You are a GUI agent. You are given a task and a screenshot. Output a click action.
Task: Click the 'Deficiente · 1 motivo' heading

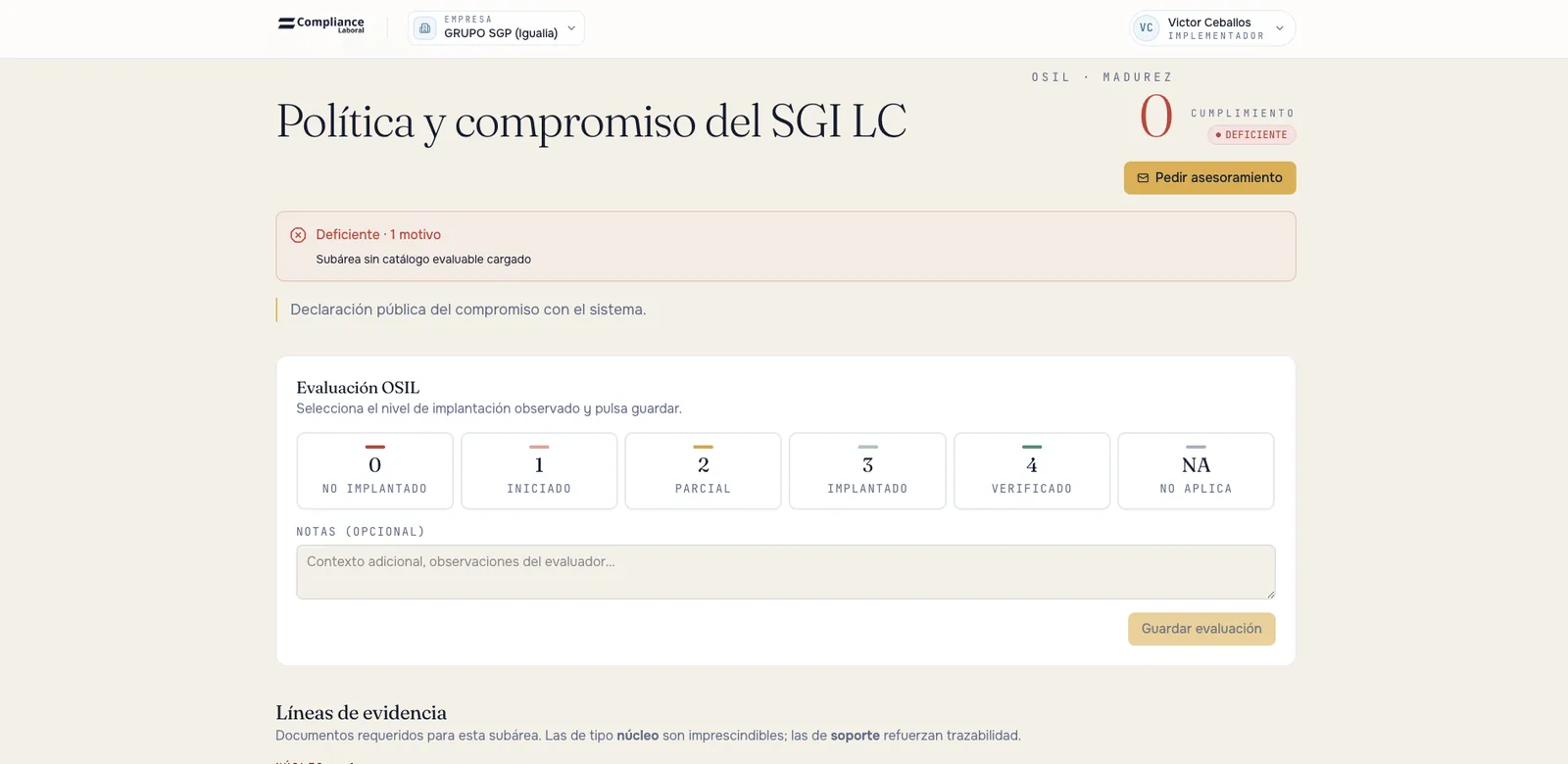click(x=378, y=235)
